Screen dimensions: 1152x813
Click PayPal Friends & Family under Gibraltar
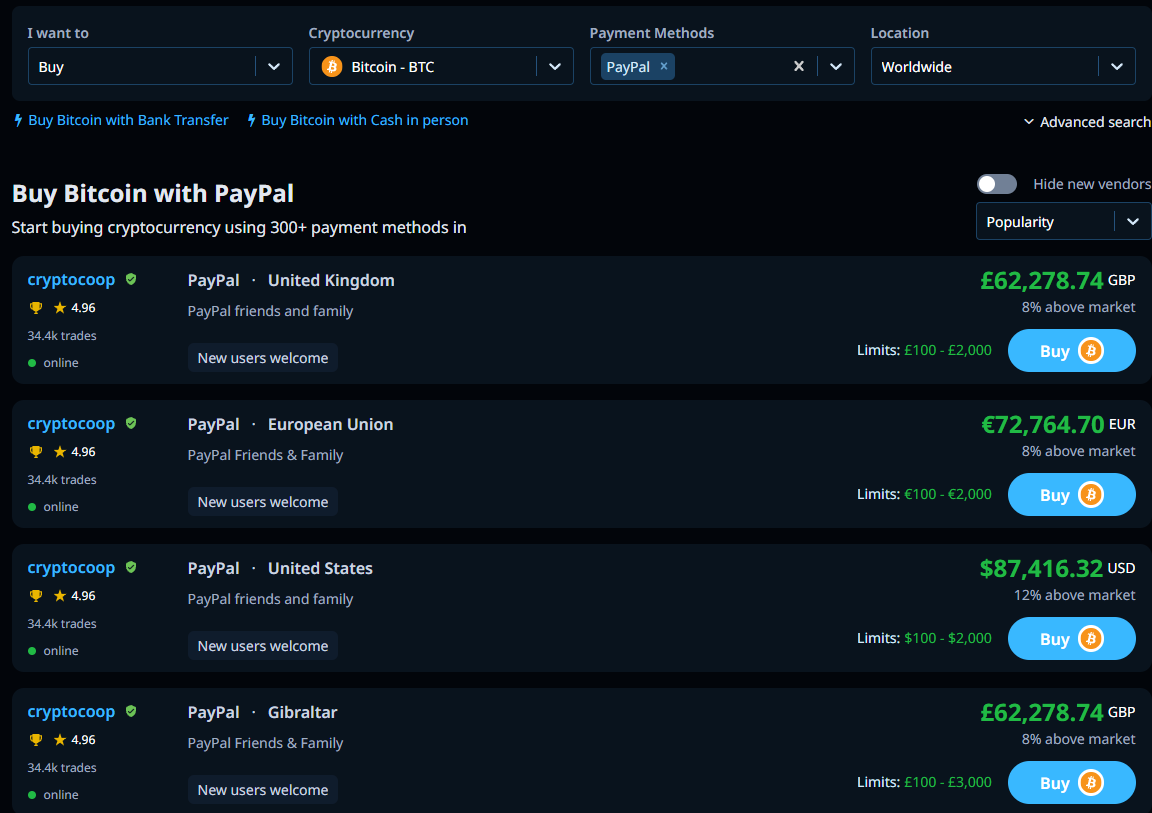(x=265, y=742)
